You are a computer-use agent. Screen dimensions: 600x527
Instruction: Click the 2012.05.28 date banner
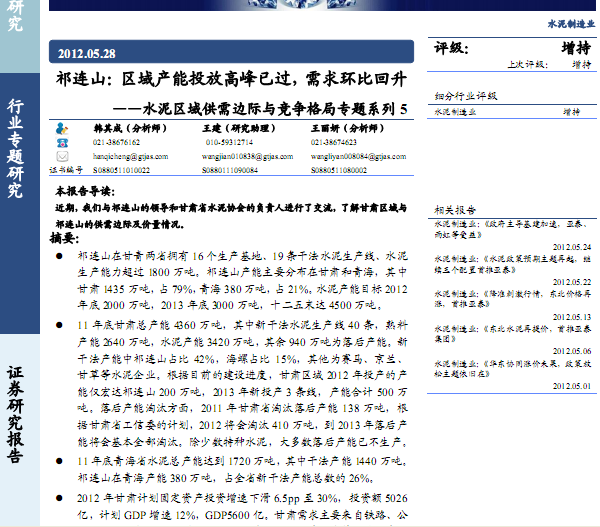click(x=87, y=53)
